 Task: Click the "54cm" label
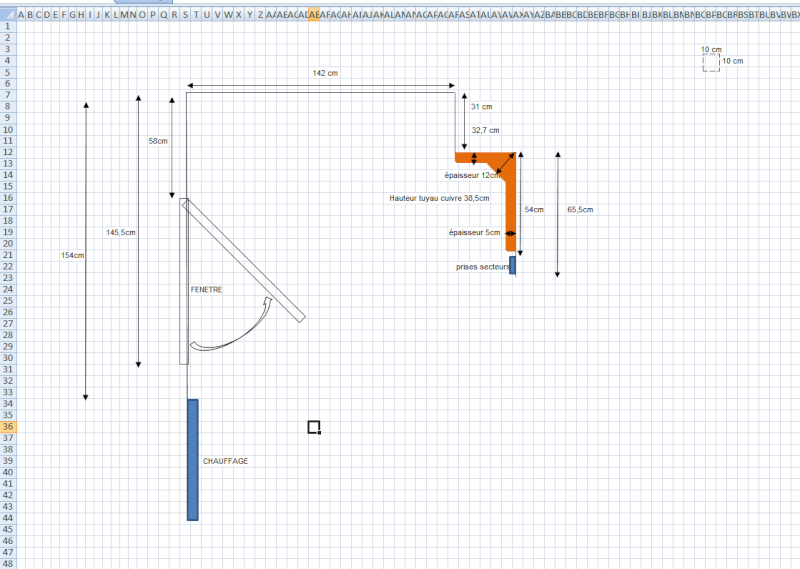pos(534,210)
